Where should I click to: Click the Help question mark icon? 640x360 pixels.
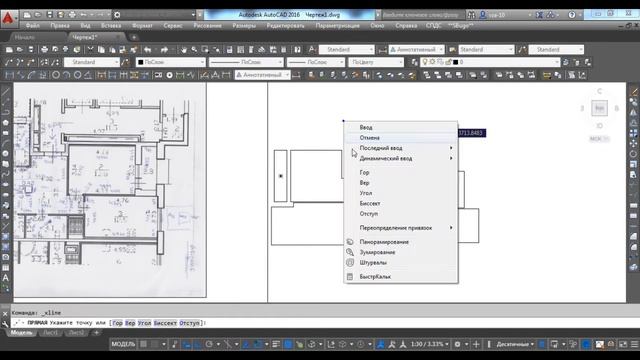pyautogui.click(x=572, y=15)
